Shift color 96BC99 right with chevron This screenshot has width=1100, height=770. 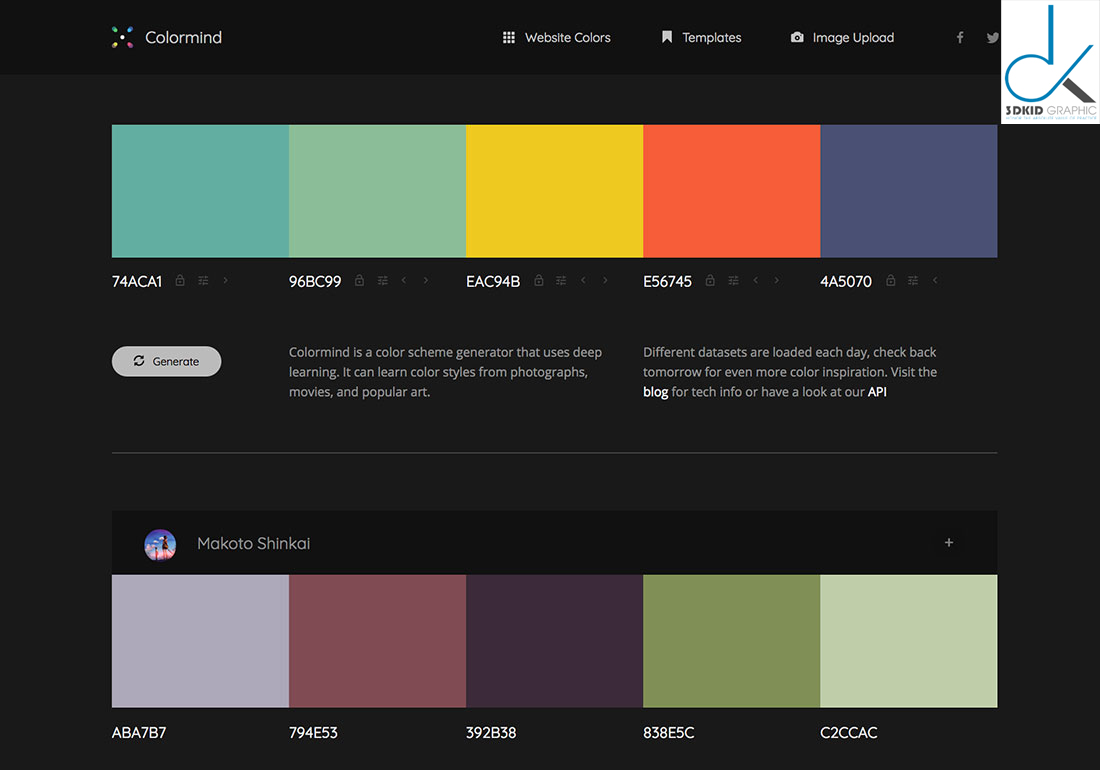click(x=426, y=281)
